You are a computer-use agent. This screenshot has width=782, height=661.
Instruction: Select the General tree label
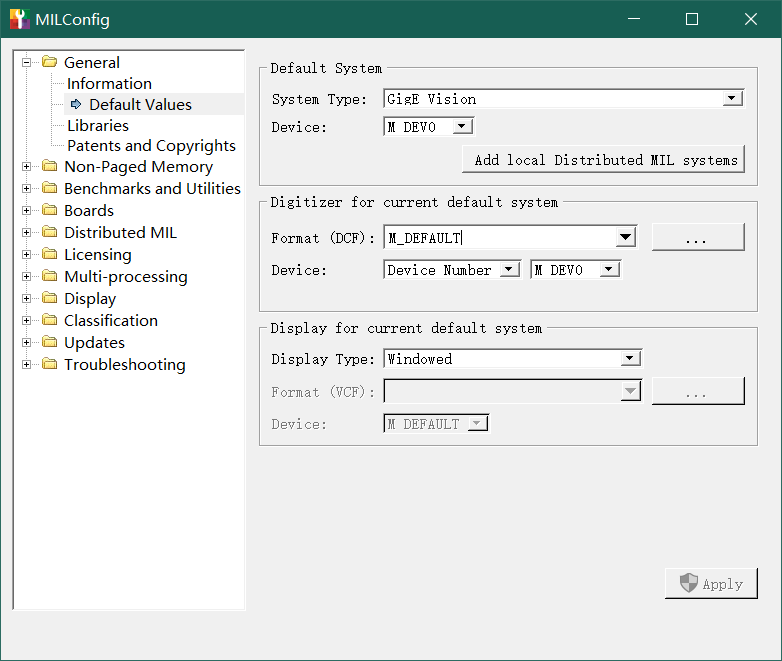tap(92, 62)
